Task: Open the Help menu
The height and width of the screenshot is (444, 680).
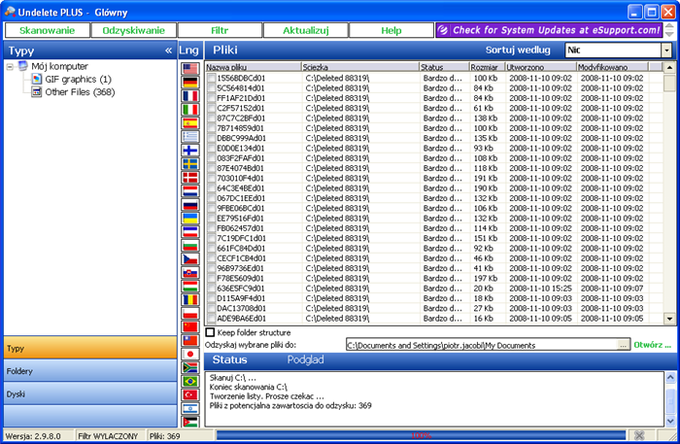Action: point(391,30)
